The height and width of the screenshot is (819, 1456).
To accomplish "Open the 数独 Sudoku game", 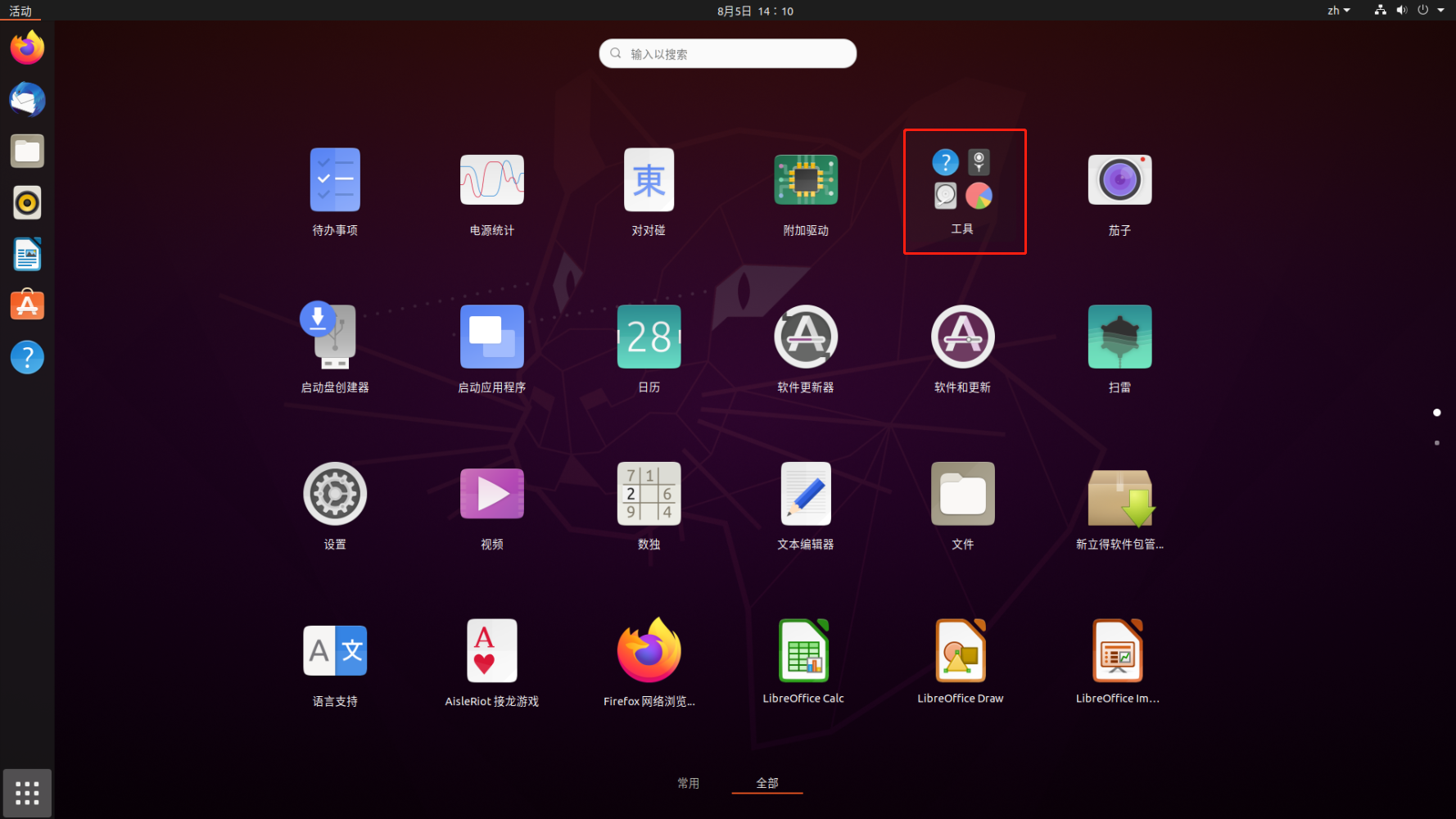I will pyautogui.click(x=649, y=494).
